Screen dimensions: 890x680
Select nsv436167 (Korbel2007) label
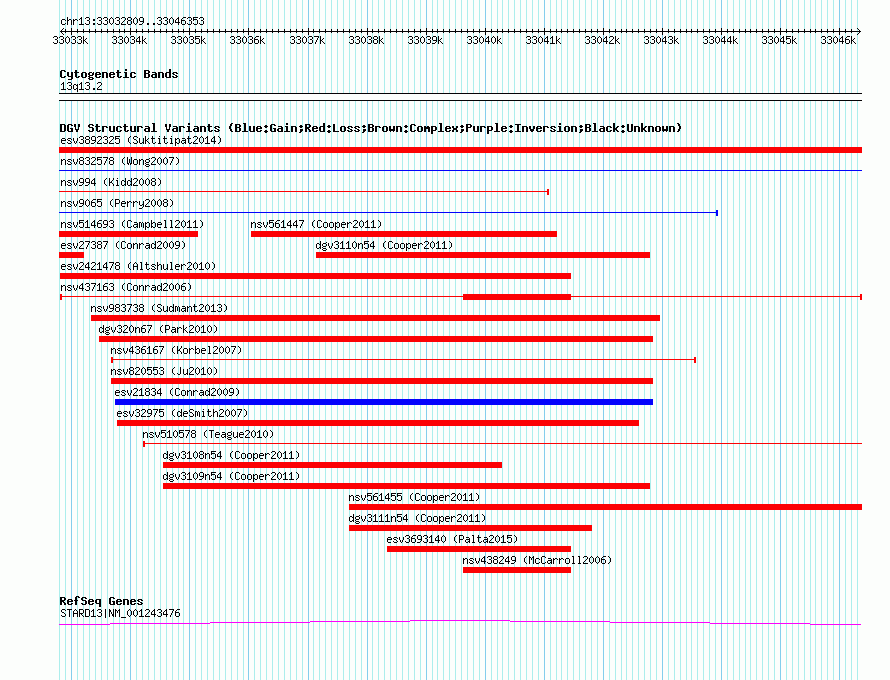(176, 350)
